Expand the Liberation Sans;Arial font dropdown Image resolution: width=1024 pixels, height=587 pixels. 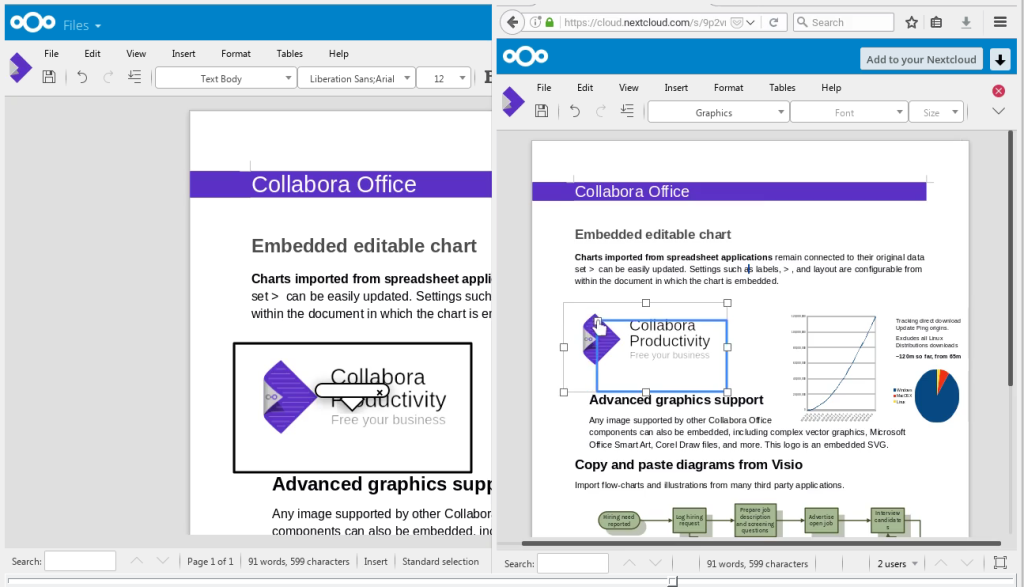pyautogui.click(x=355, y=78)
